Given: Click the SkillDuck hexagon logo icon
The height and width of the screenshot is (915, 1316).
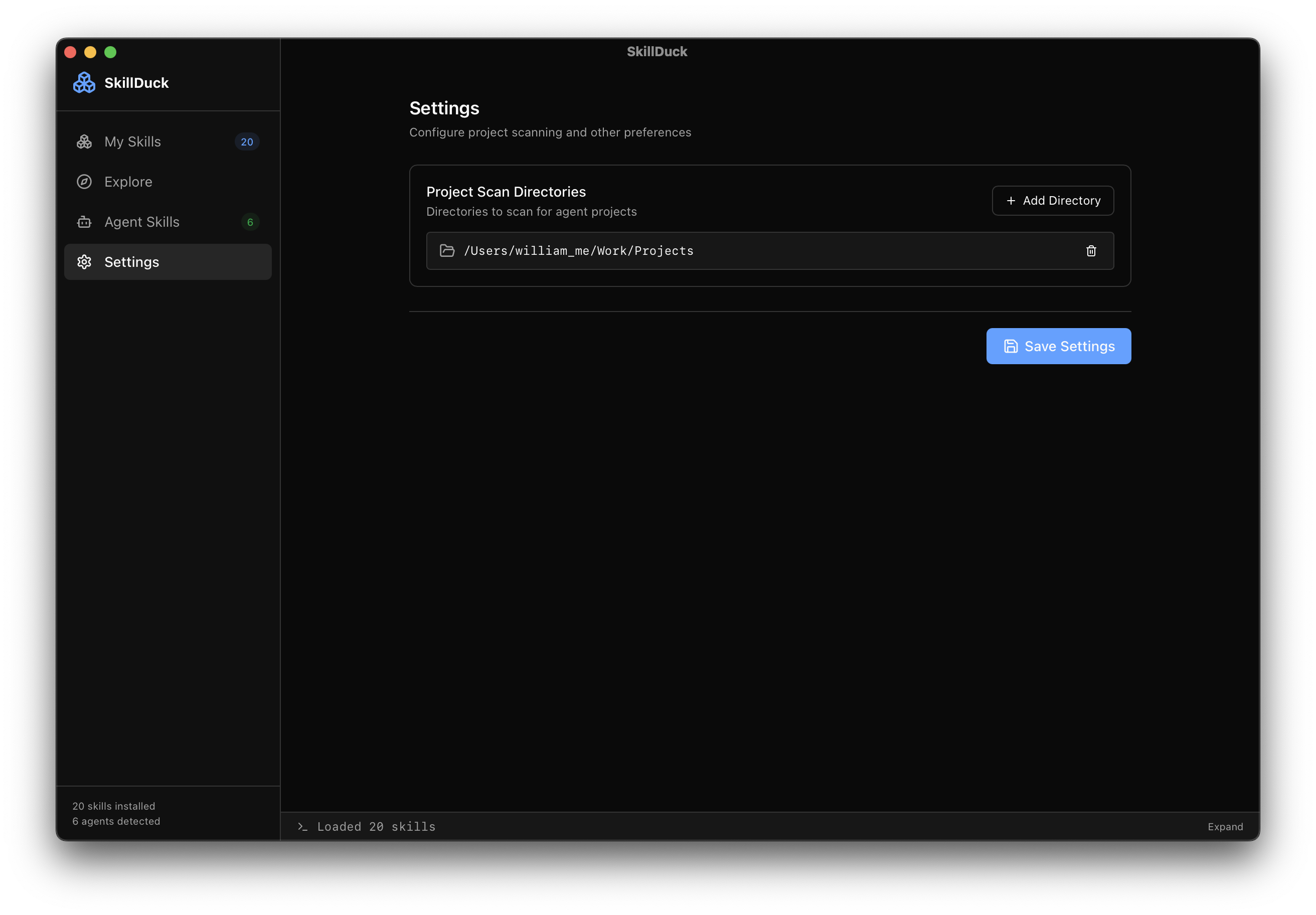Looking at the screenshot, I should (x=84, y=82).
